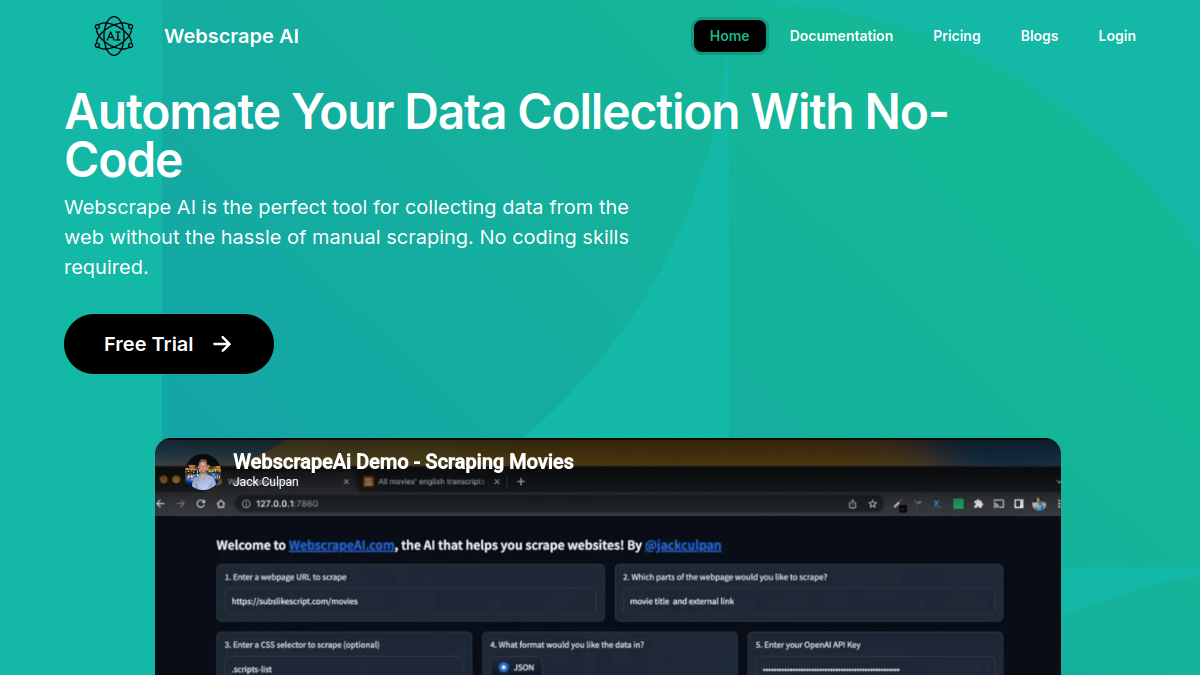Open the video title WebscrapeAi Demo - Scraping Movies
Viewport: 1200px width, 675px height.
[404, 461]
